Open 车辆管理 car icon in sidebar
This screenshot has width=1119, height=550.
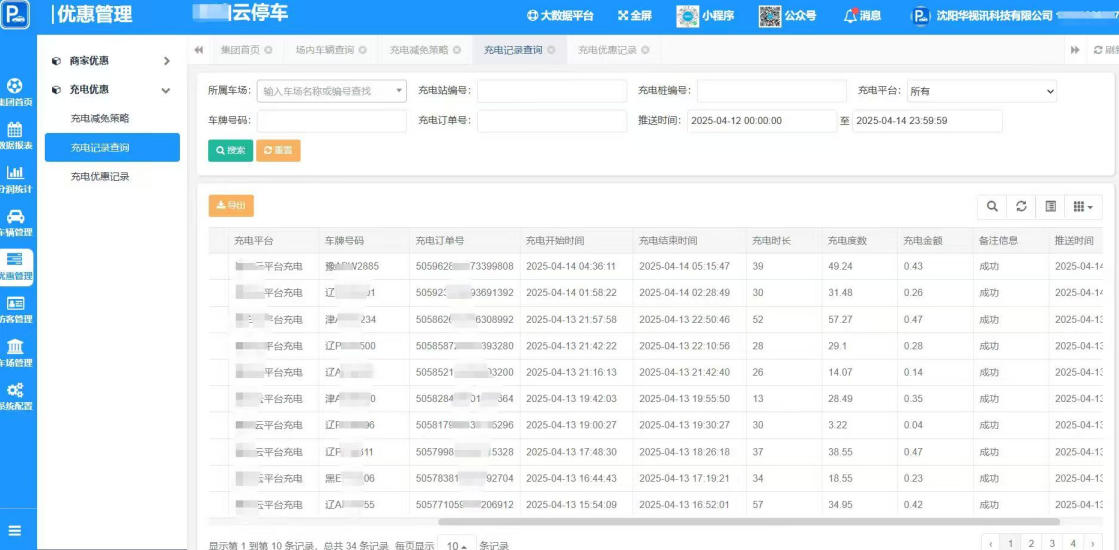click(x=16, y=223)
